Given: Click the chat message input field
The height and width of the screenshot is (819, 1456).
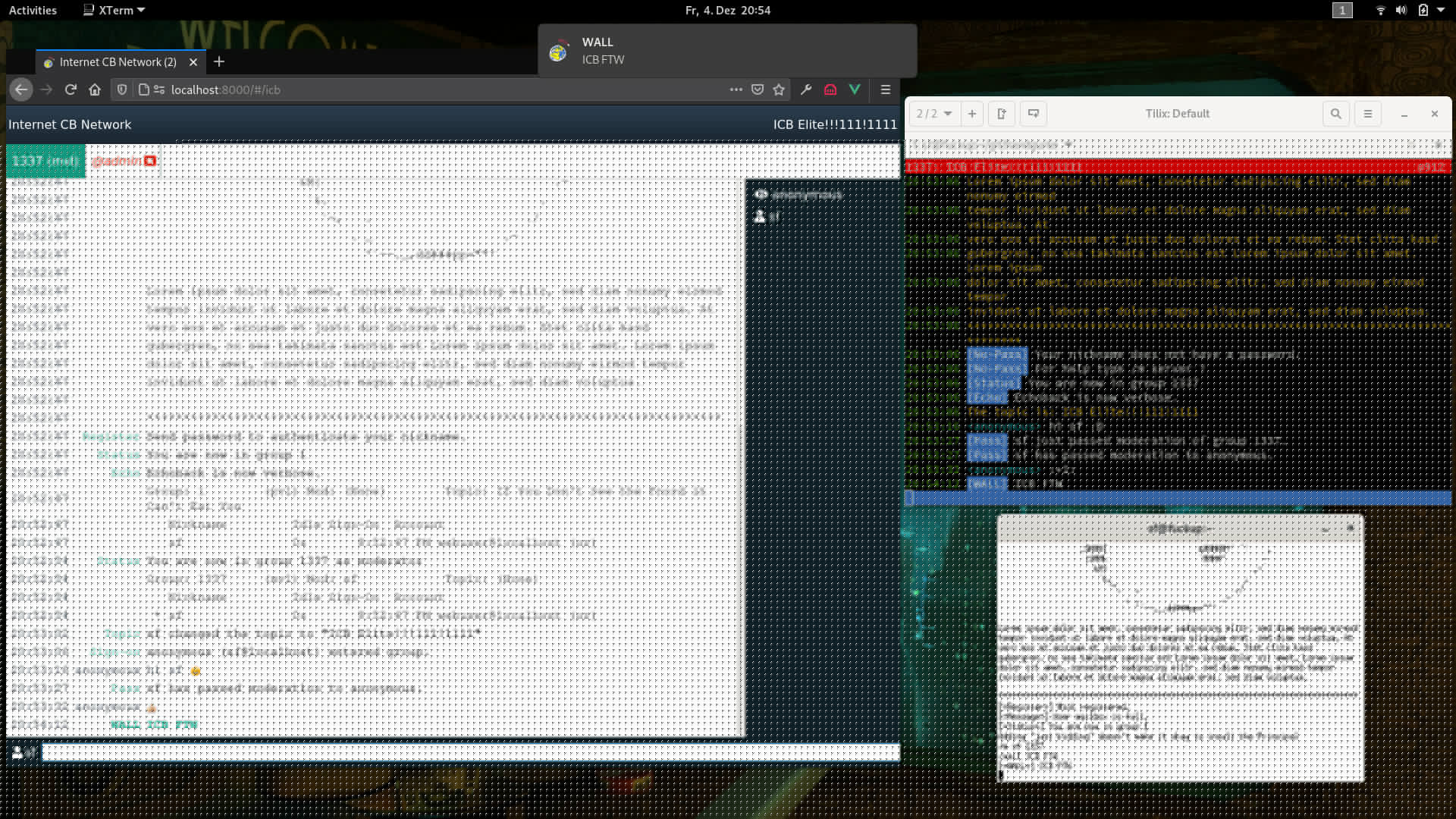Looking at the screenshot, I should point(470,752).
